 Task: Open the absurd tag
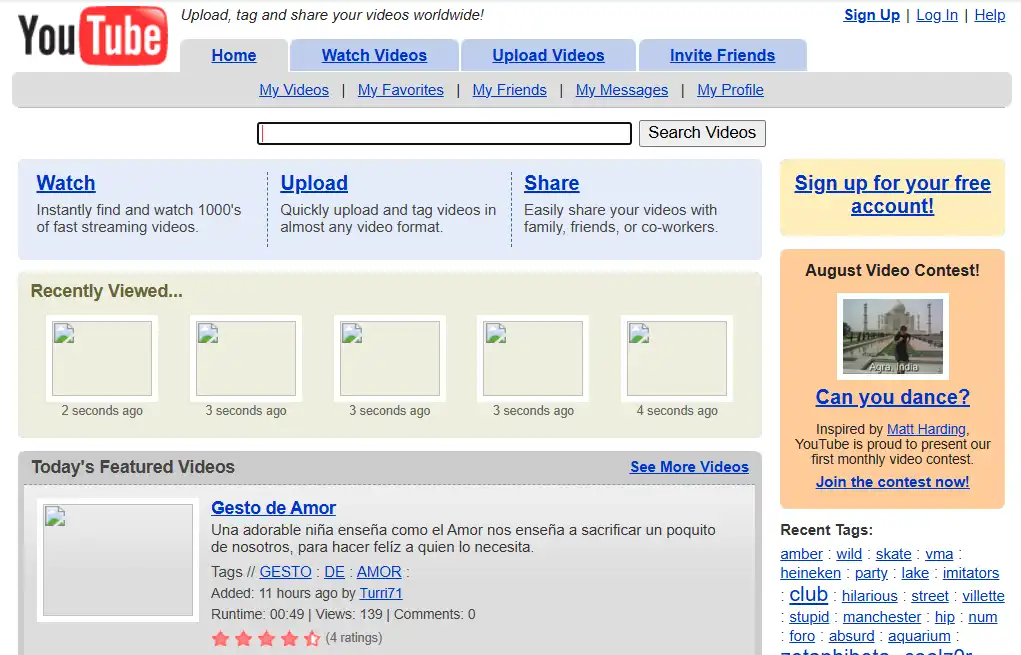click(x=852, y=636)
